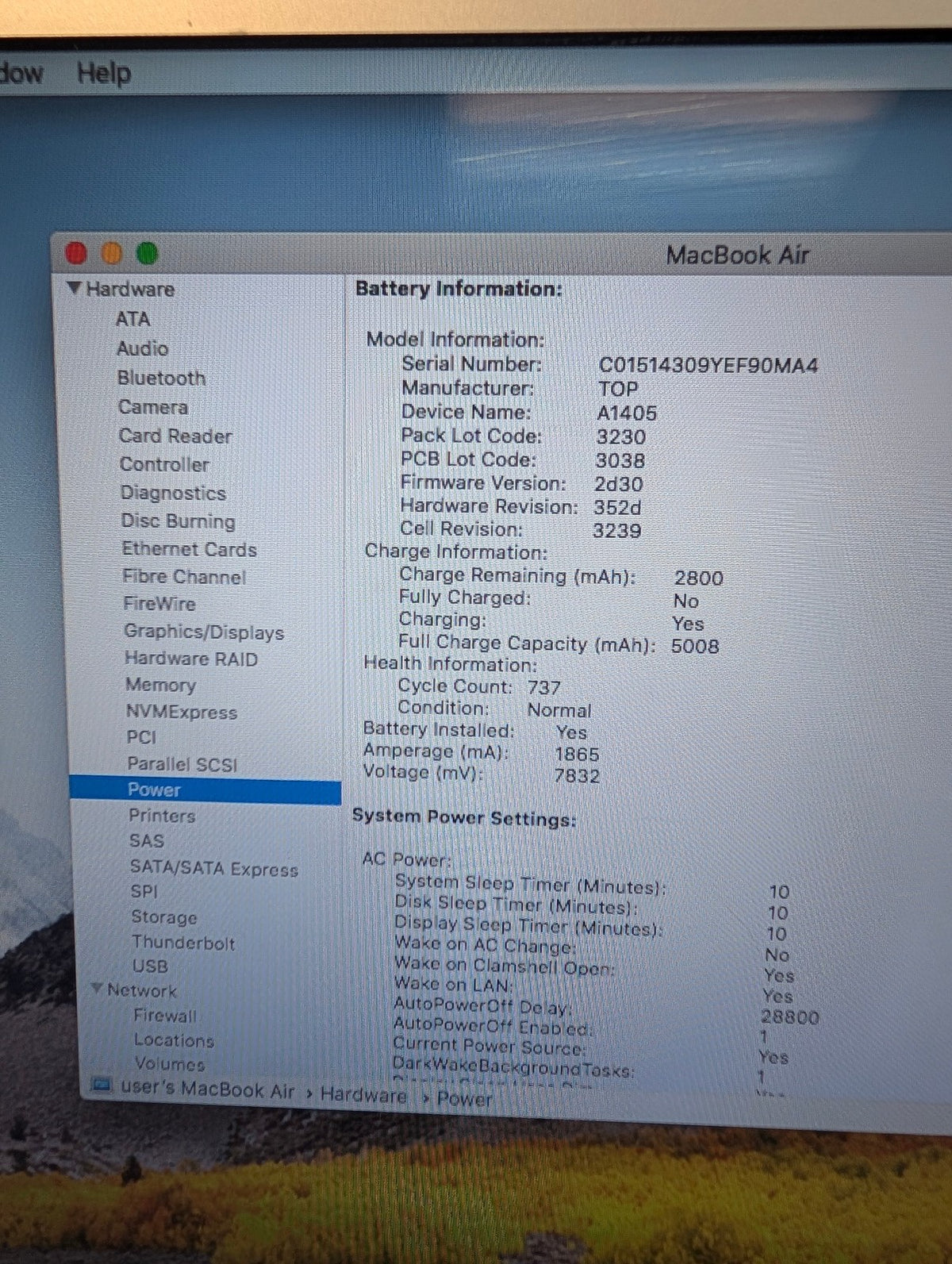Select Camera in the sidebar
952x1264 pixels.
point(153,407)
